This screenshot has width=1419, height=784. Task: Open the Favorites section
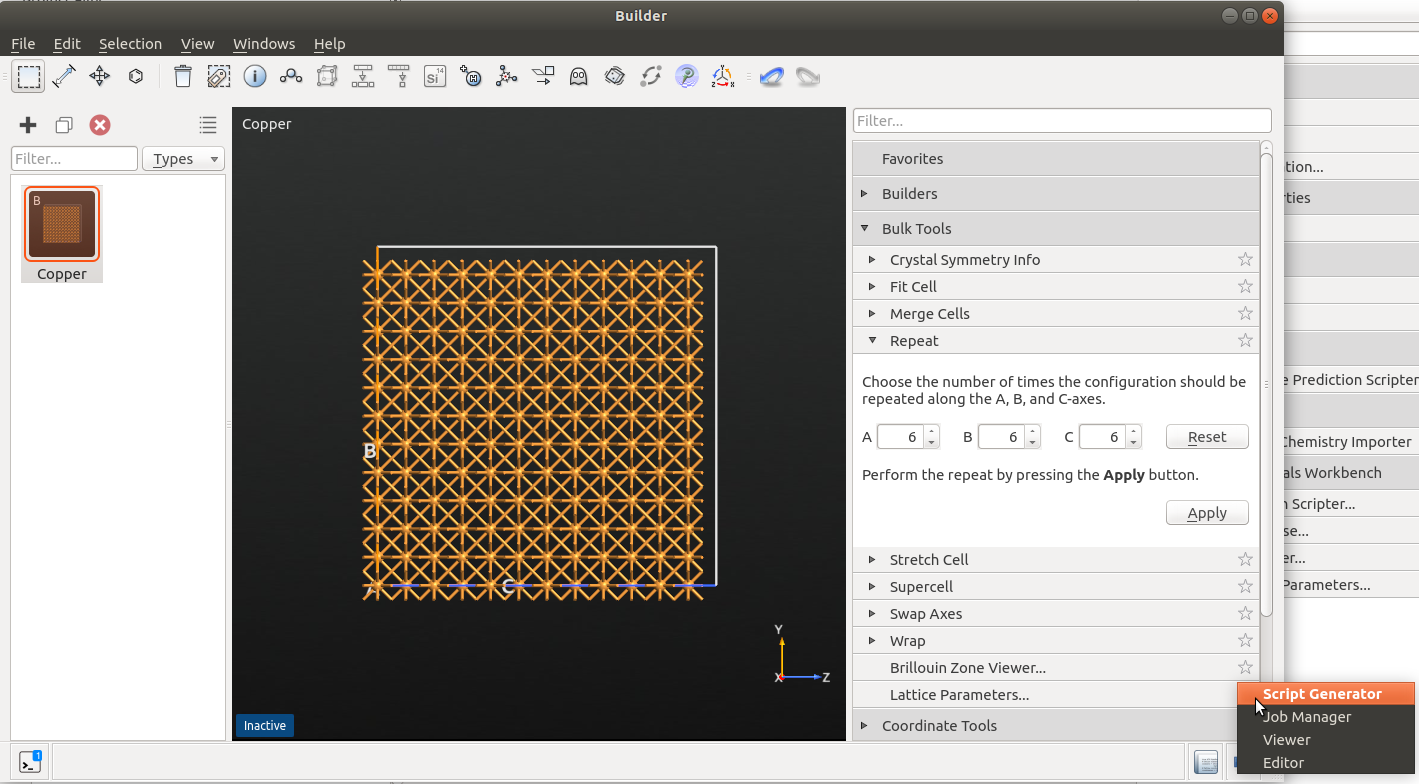pos(1055,159)
